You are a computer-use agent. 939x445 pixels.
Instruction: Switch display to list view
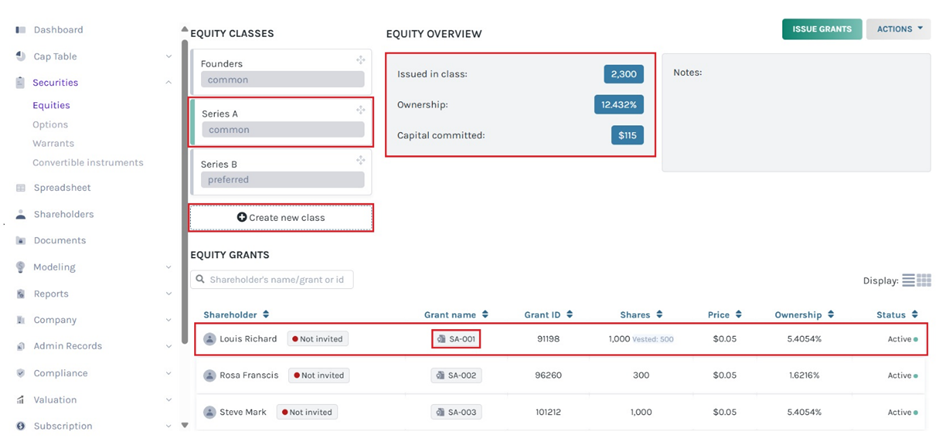[x=908, y=281]
